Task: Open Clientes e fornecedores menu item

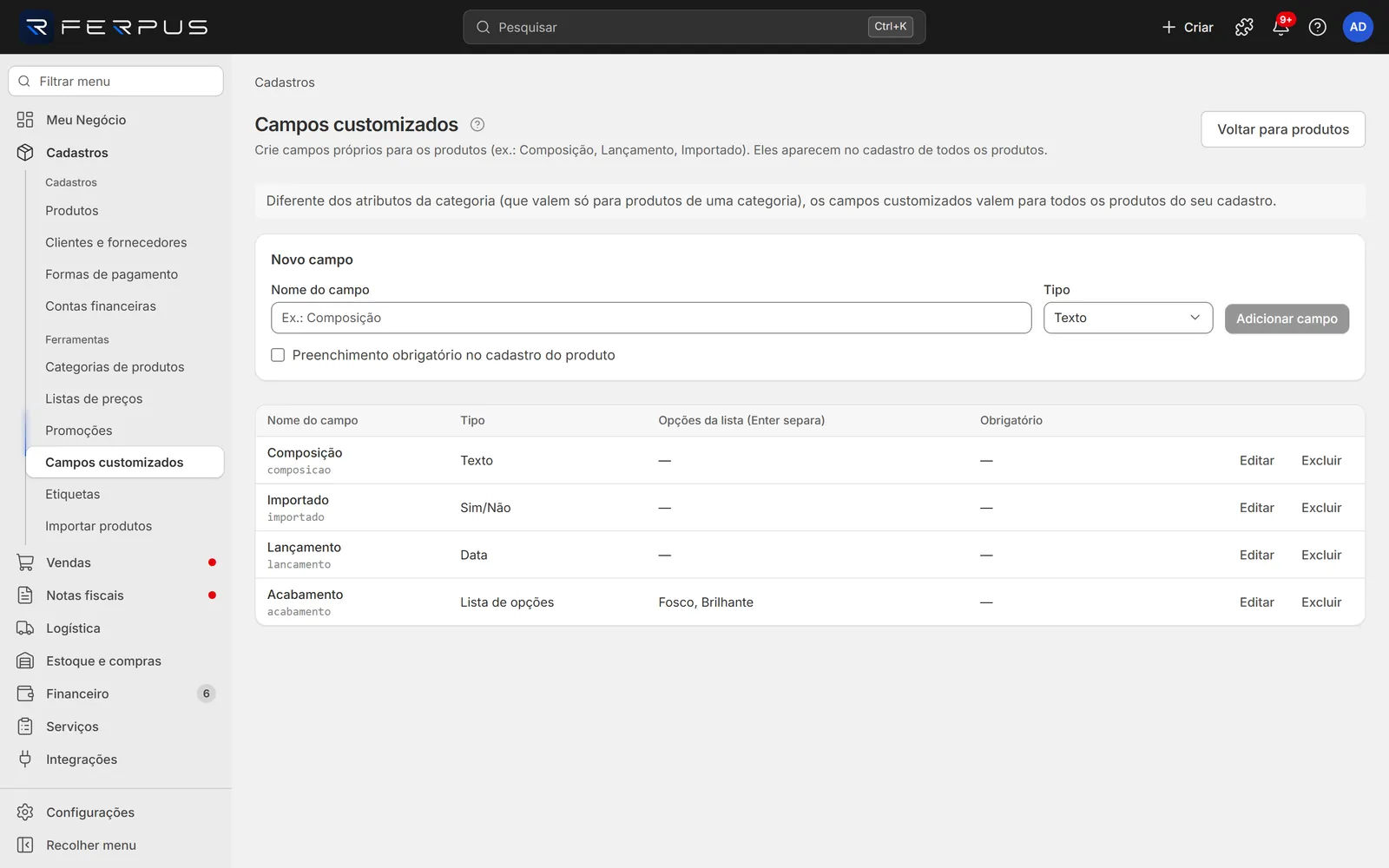Action: pos(116,243)
